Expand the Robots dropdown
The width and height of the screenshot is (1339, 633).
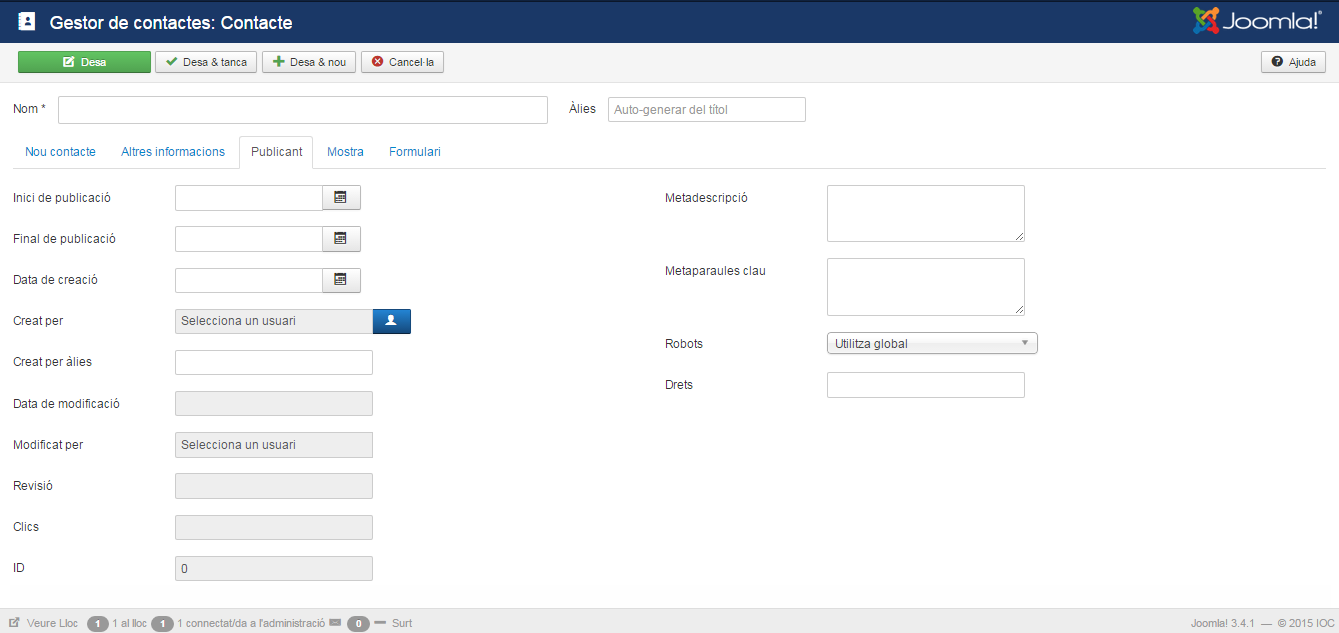click(x=931, y=344)
